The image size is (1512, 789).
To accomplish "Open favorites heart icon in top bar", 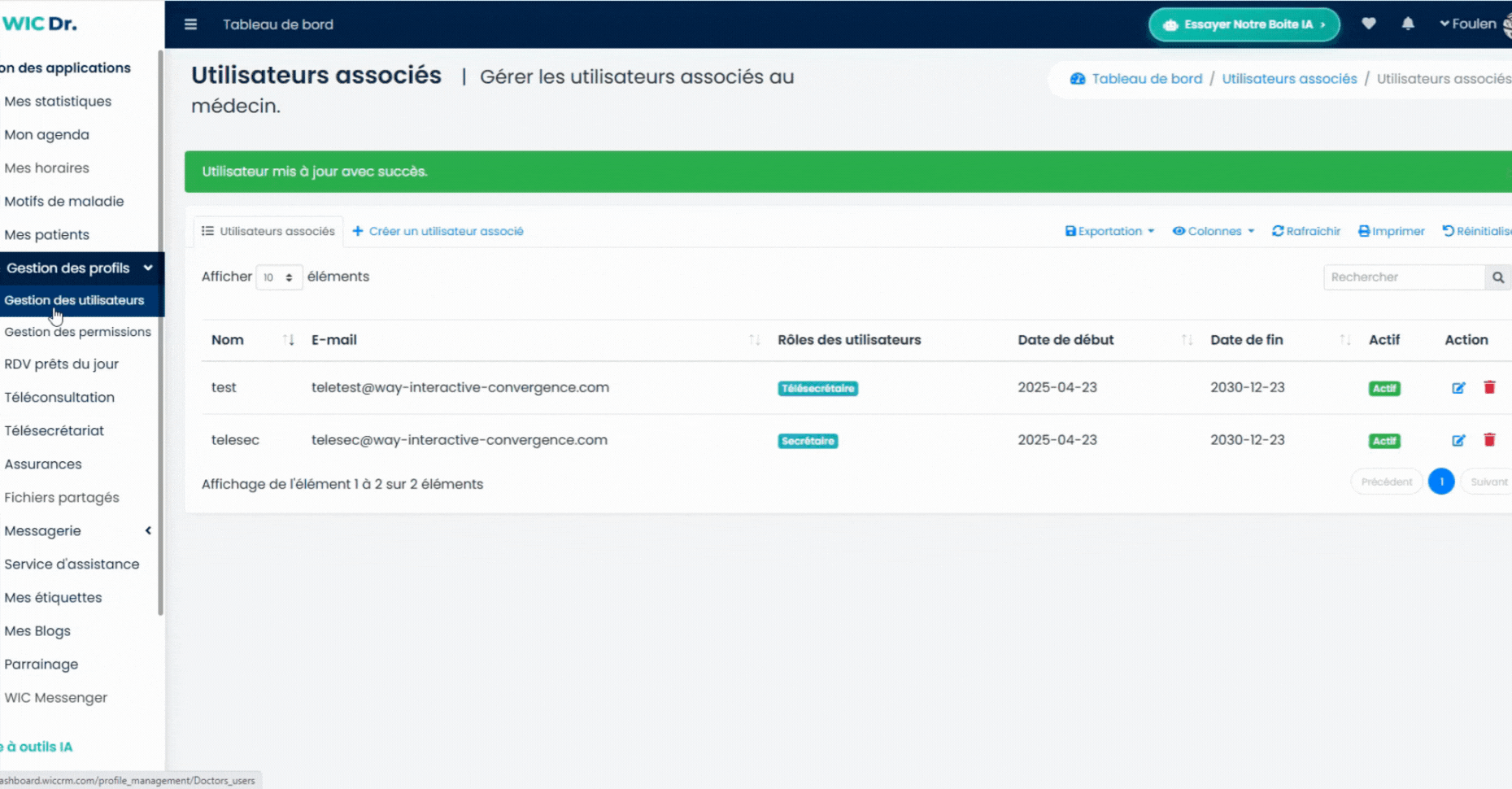I will [1369, 24].
